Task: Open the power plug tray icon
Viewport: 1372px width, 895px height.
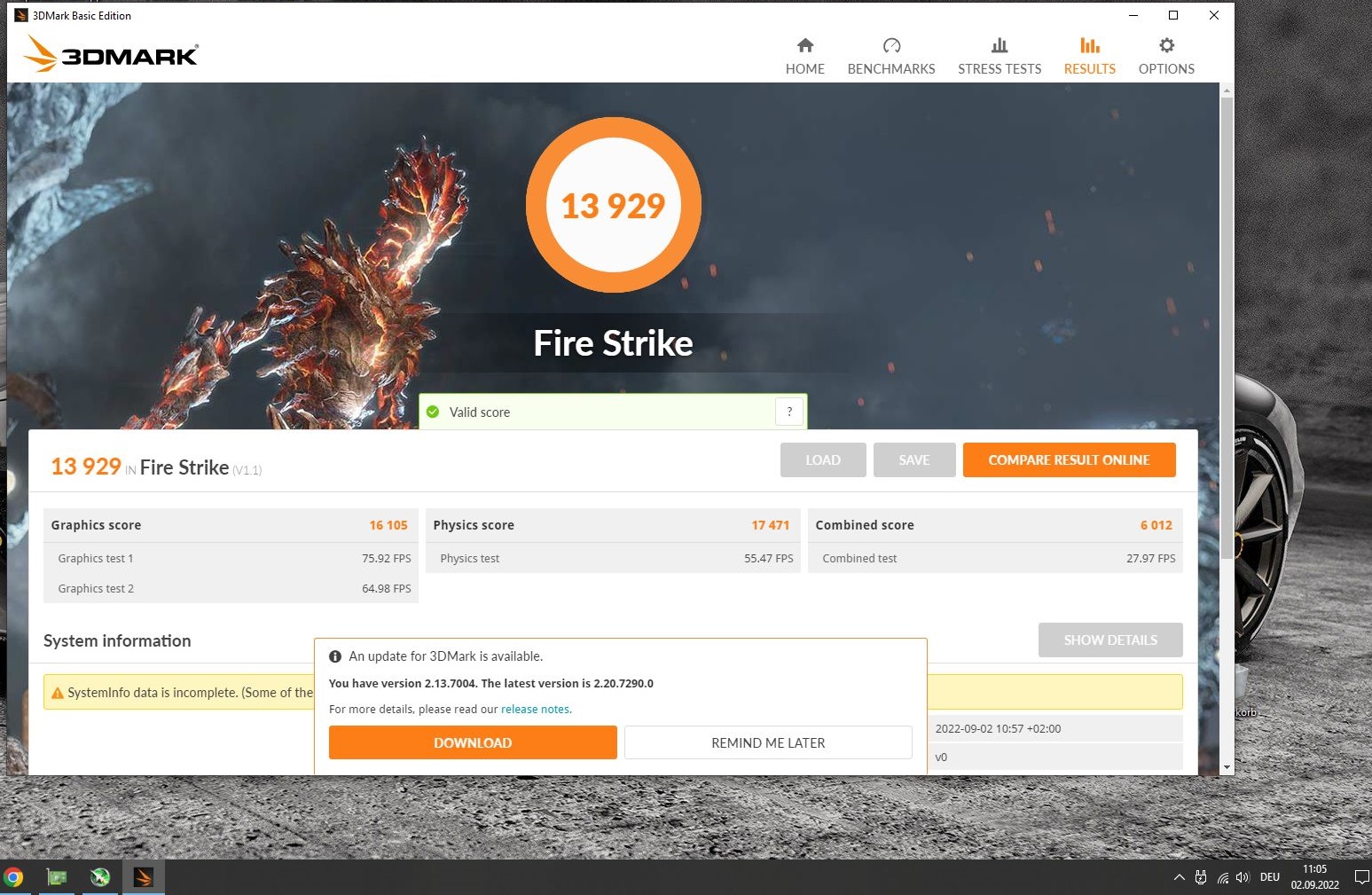Action: coord(1200,877)
